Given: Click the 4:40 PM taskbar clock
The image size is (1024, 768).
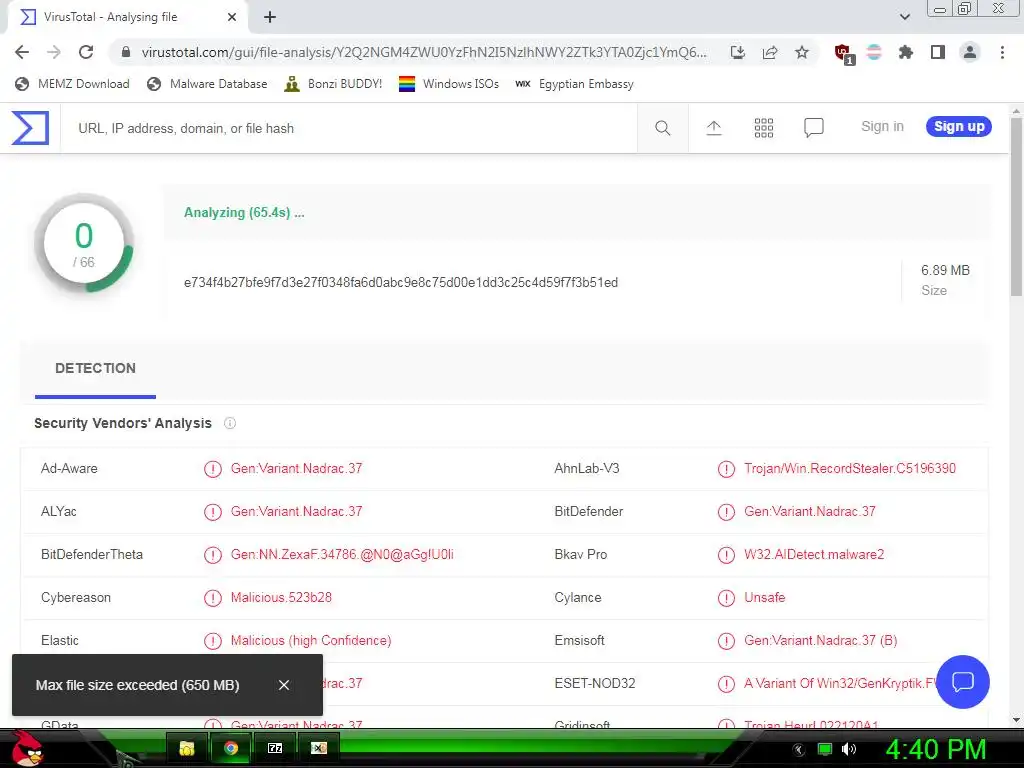Looking at the screenshot, I should click(936, 749).
